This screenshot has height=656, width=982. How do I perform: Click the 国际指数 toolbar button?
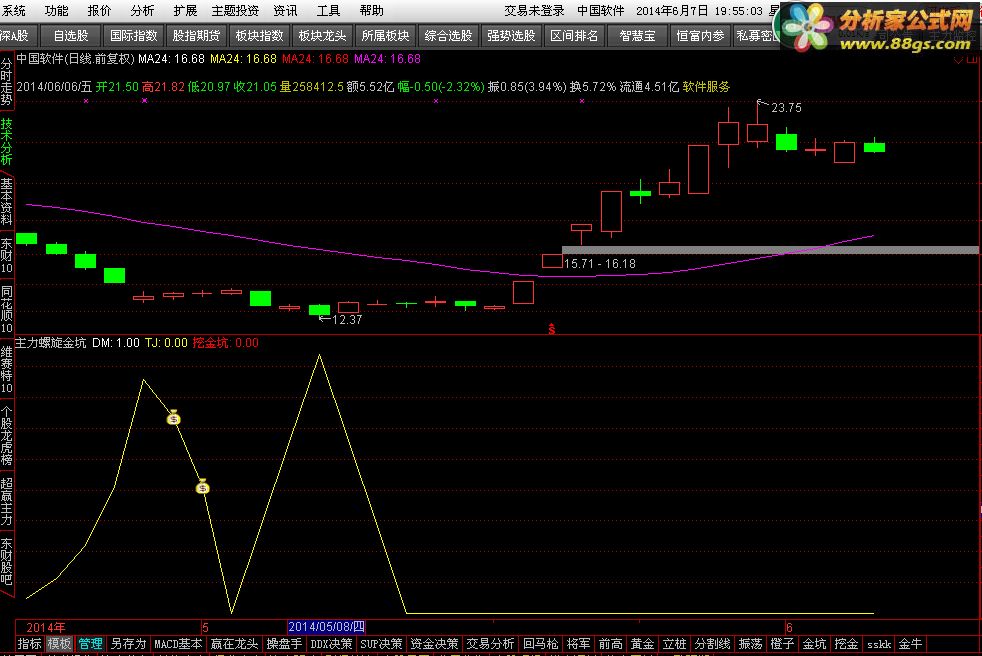(133, 36)
